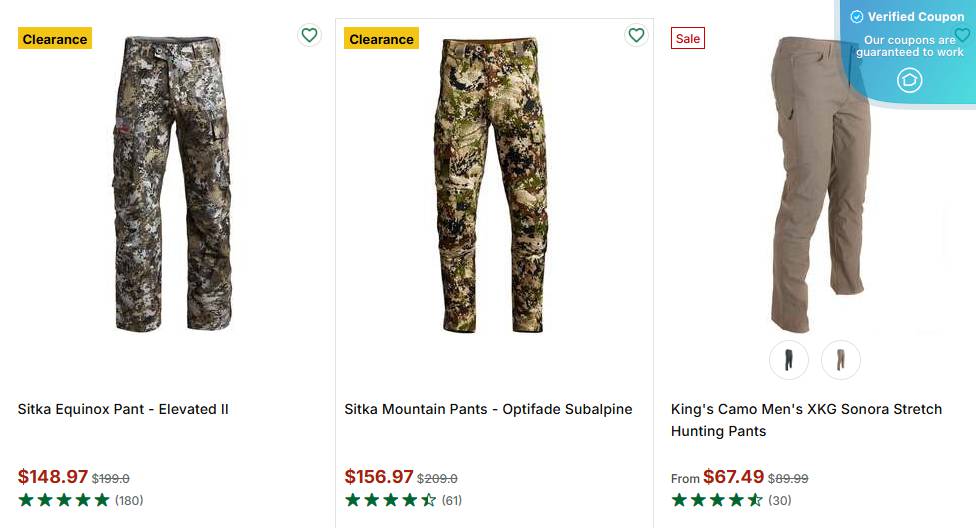Select the dark color swatch for Sonora pants

(x=789, y=360)
